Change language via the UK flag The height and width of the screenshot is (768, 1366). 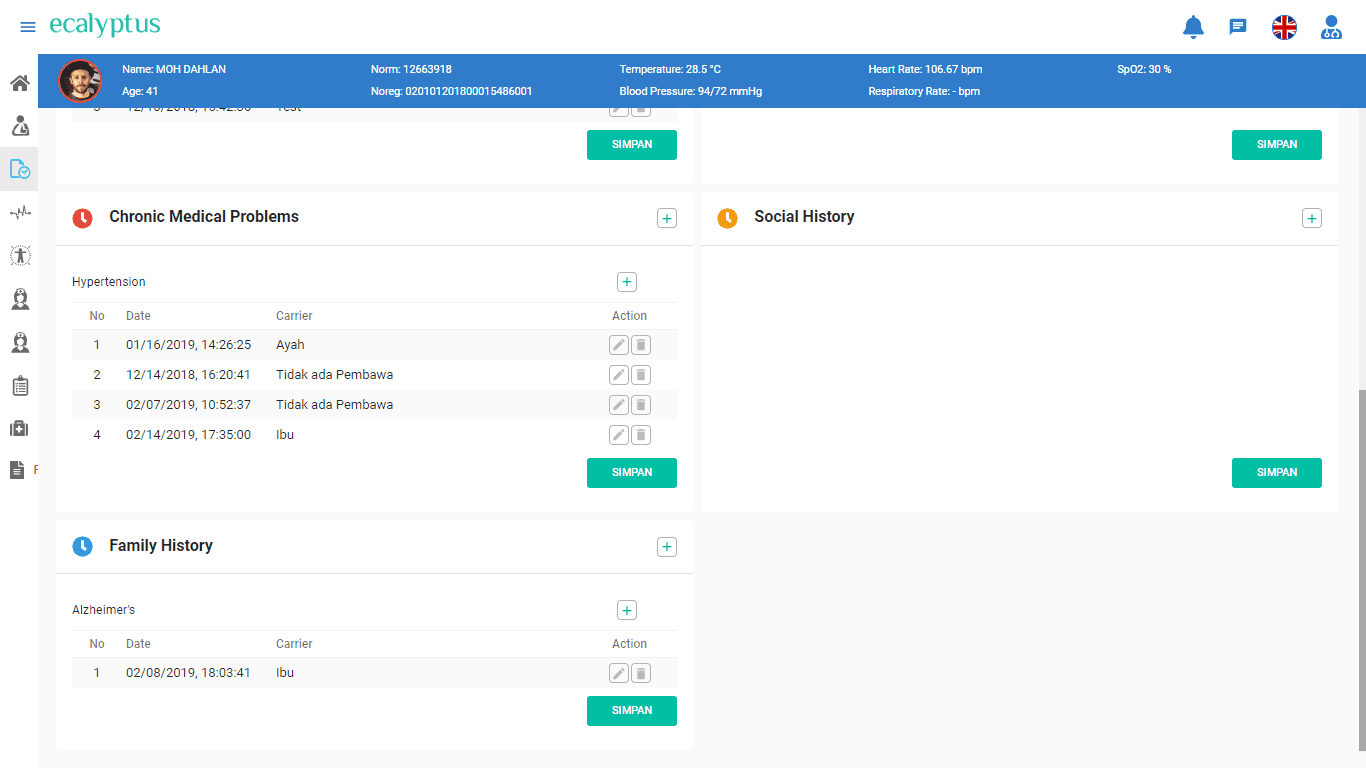click(1284, 27)
